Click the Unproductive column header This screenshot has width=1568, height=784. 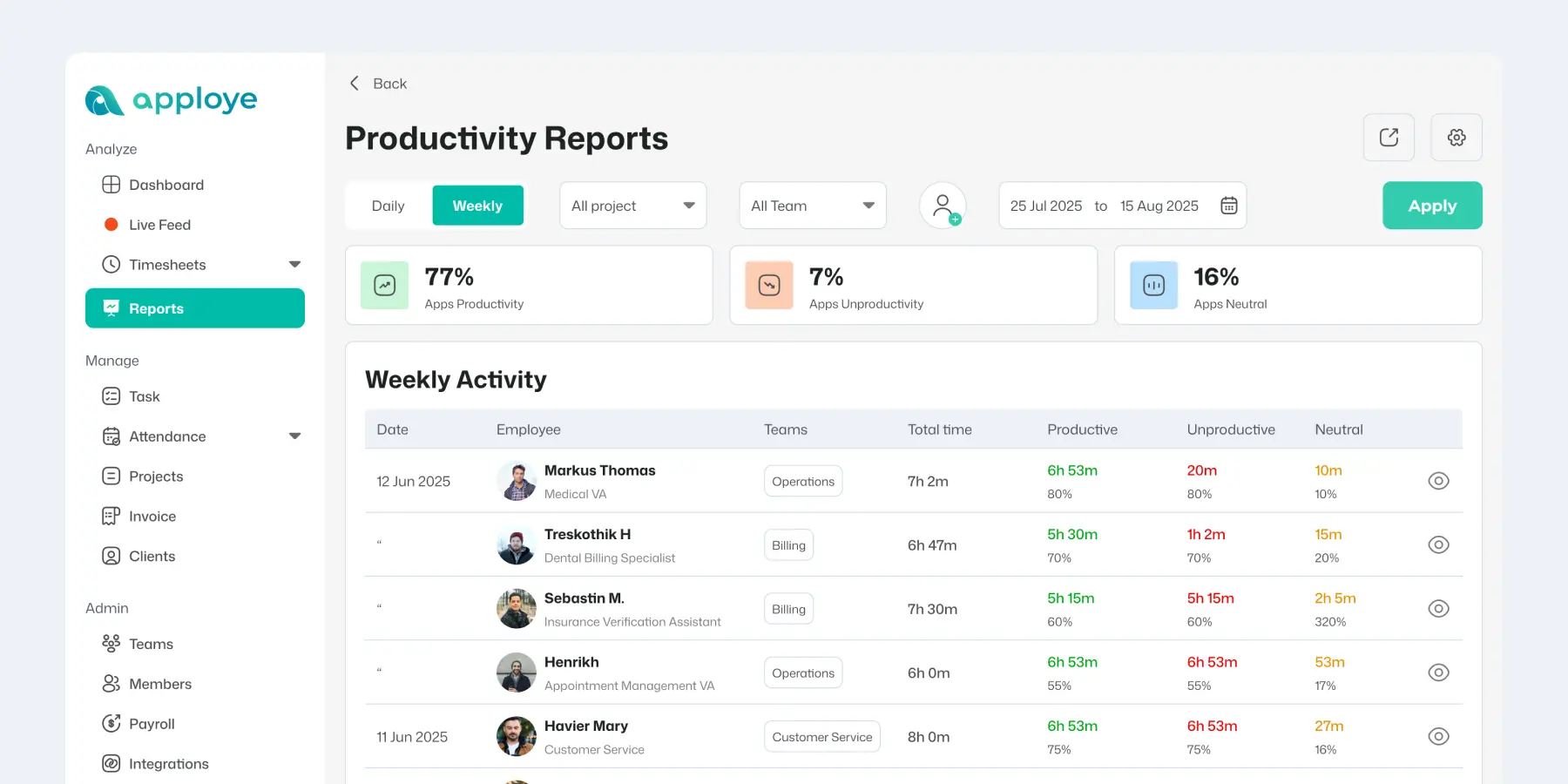click(x=1231, y=429)
